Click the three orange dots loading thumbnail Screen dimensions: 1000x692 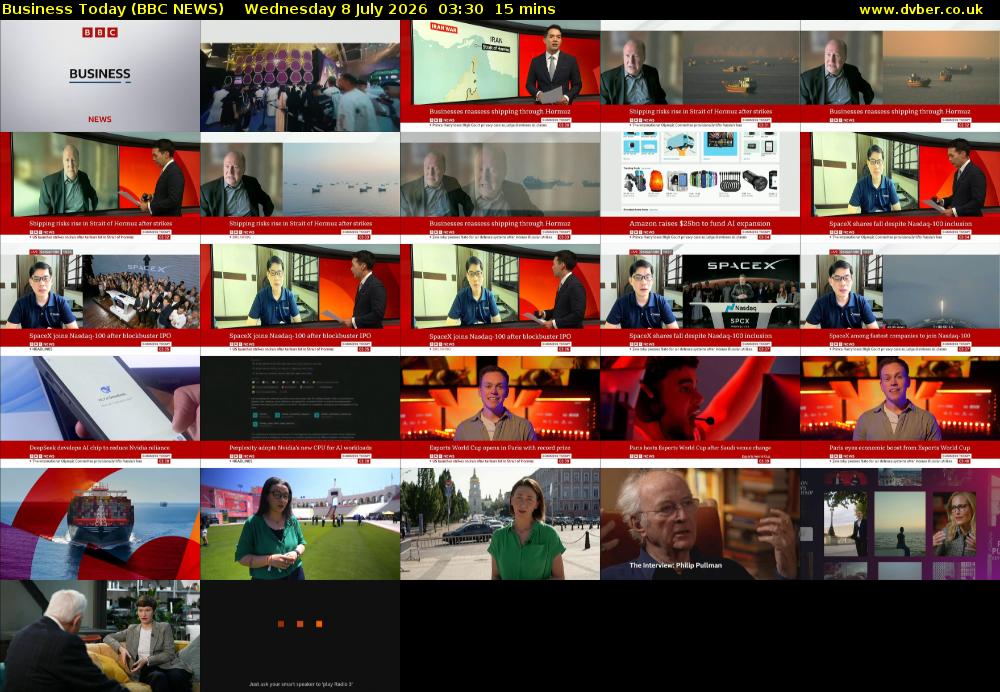tap(300, 636)
